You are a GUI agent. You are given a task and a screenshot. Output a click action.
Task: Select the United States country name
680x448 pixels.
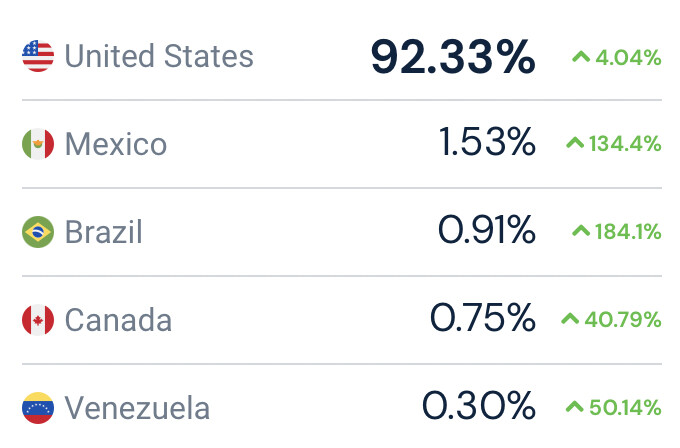click(x=159, y=56)
